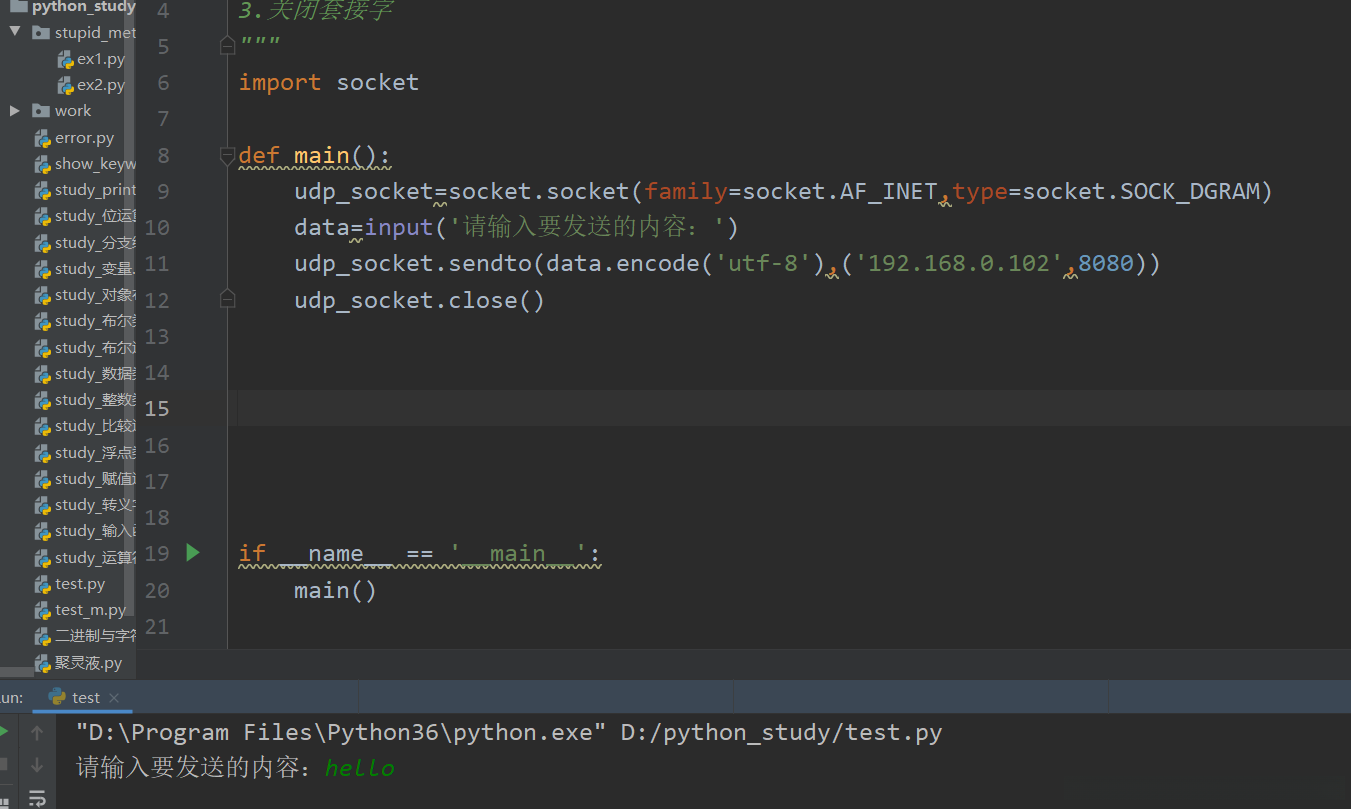Click 'AF_INET' in the socket call
Image resolution: width=1351 pixels, height=809 pixels.
(889, 191)
